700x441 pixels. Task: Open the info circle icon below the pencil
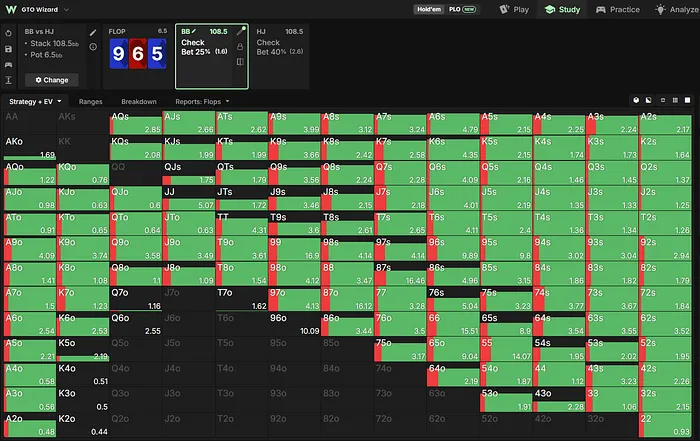(x=93, y=46)
